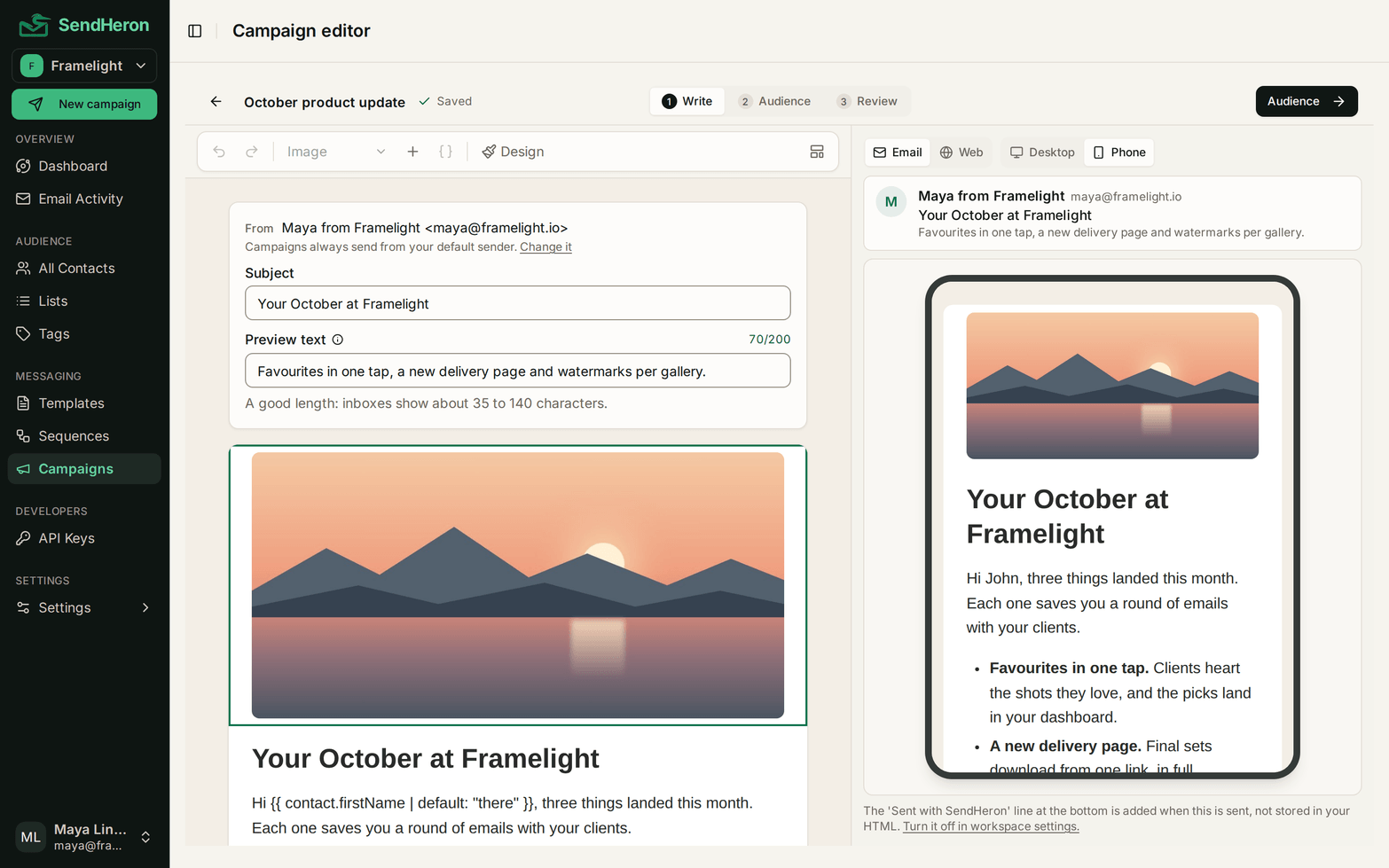Open Dashboard from the sidebar

tap(84, 166)
